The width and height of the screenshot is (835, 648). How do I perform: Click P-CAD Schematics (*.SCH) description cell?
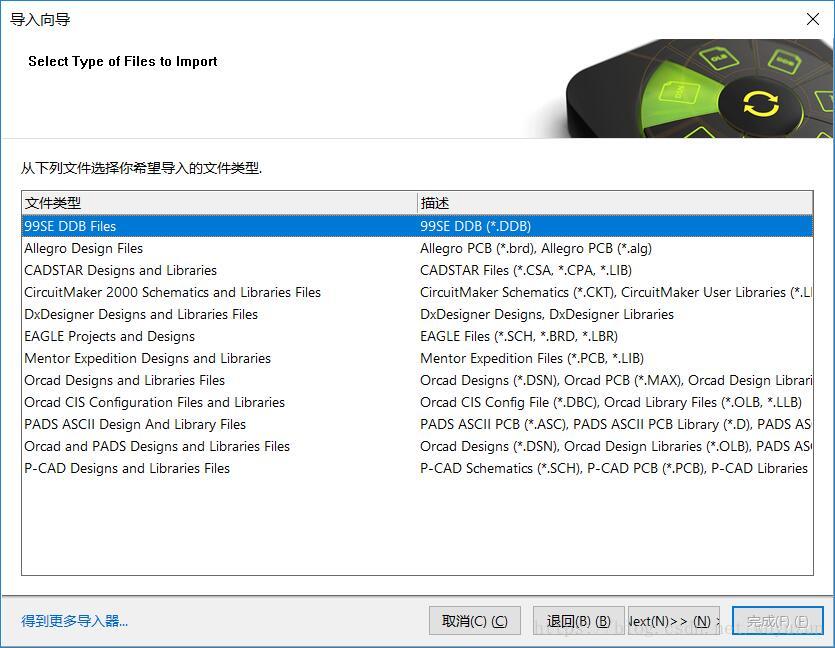pos(616,468)
